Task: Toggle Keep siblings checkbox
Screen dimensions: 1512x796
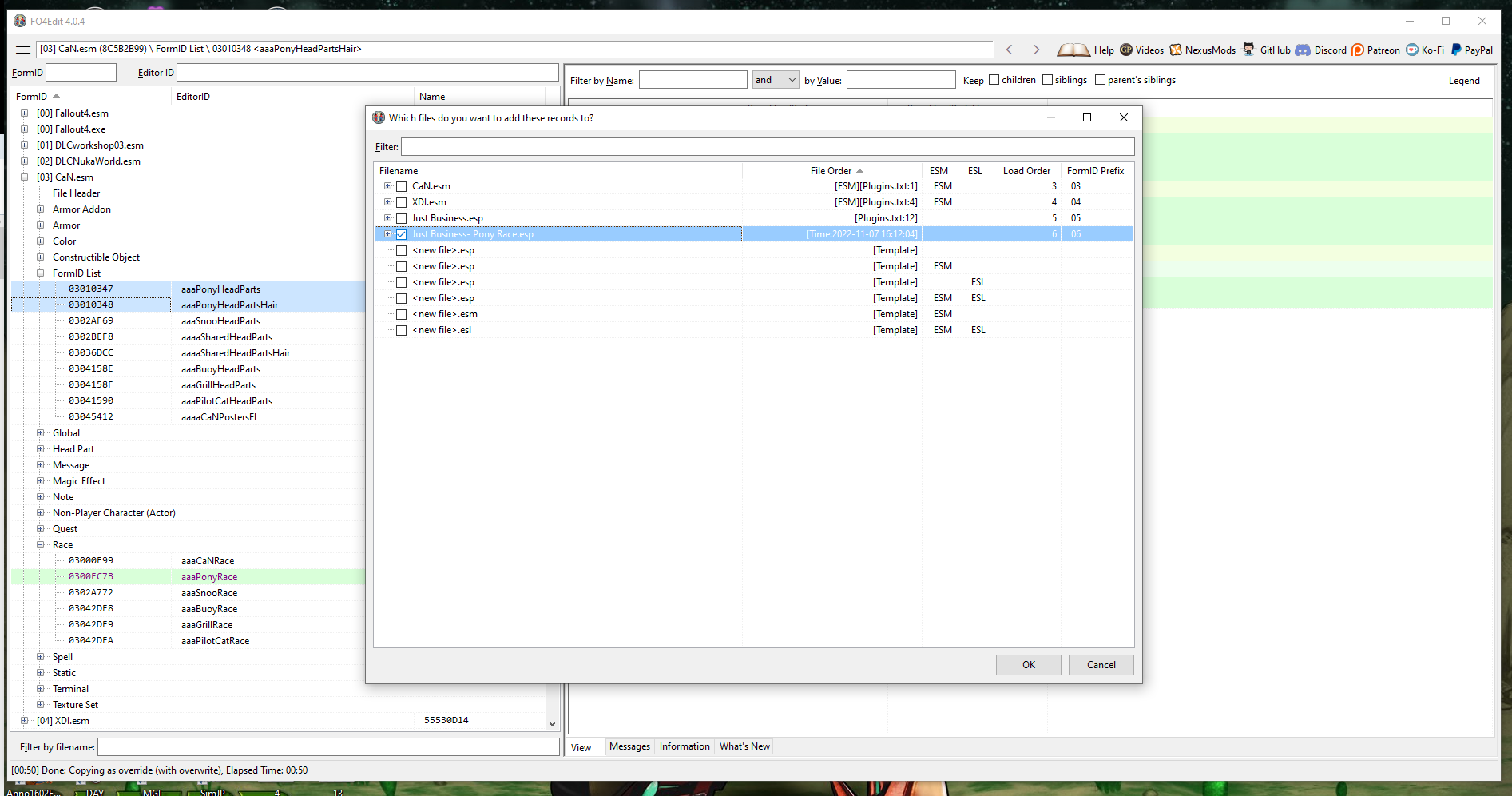Action: 1048,80
